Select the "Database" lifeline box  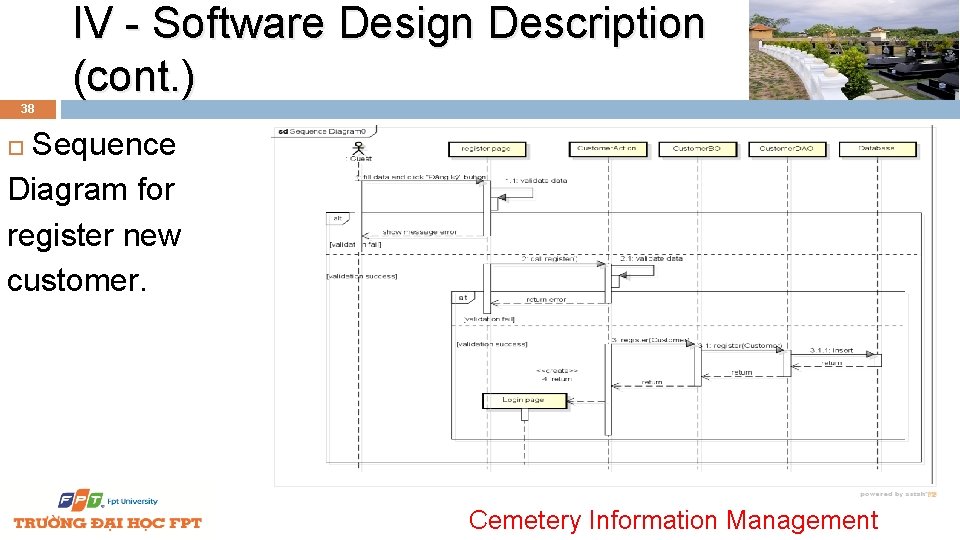[877, 149]
